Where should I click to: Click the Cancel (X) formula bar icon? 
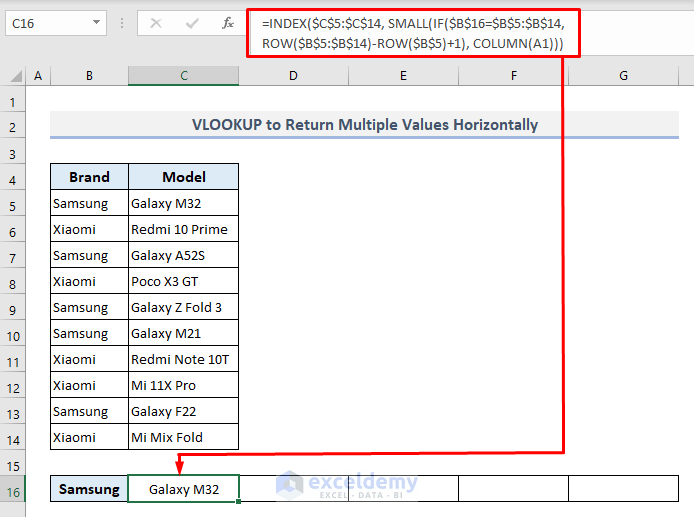click(156, 23)
